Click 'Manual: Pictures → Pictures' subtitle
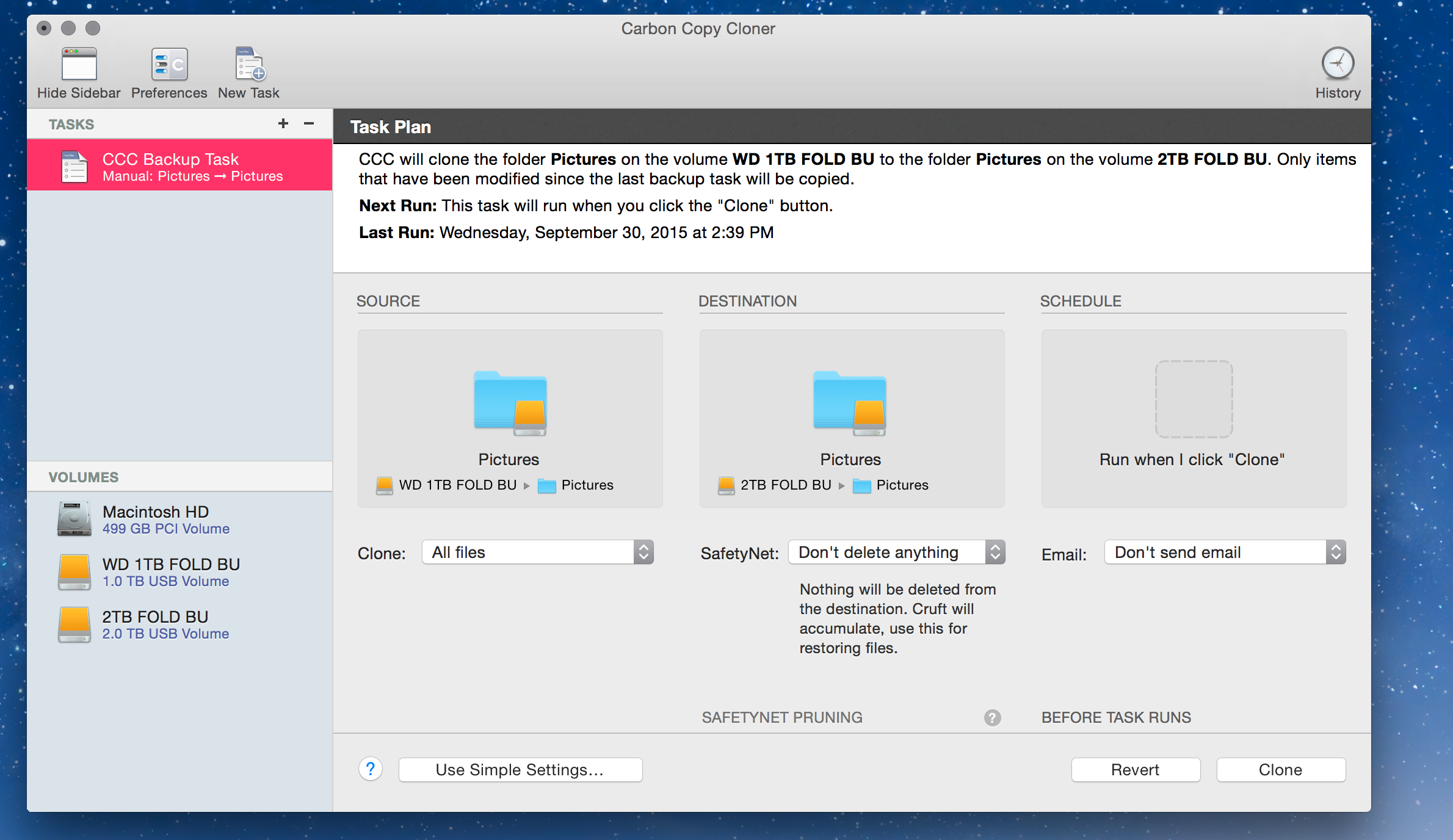 click(x=192, y=176)
